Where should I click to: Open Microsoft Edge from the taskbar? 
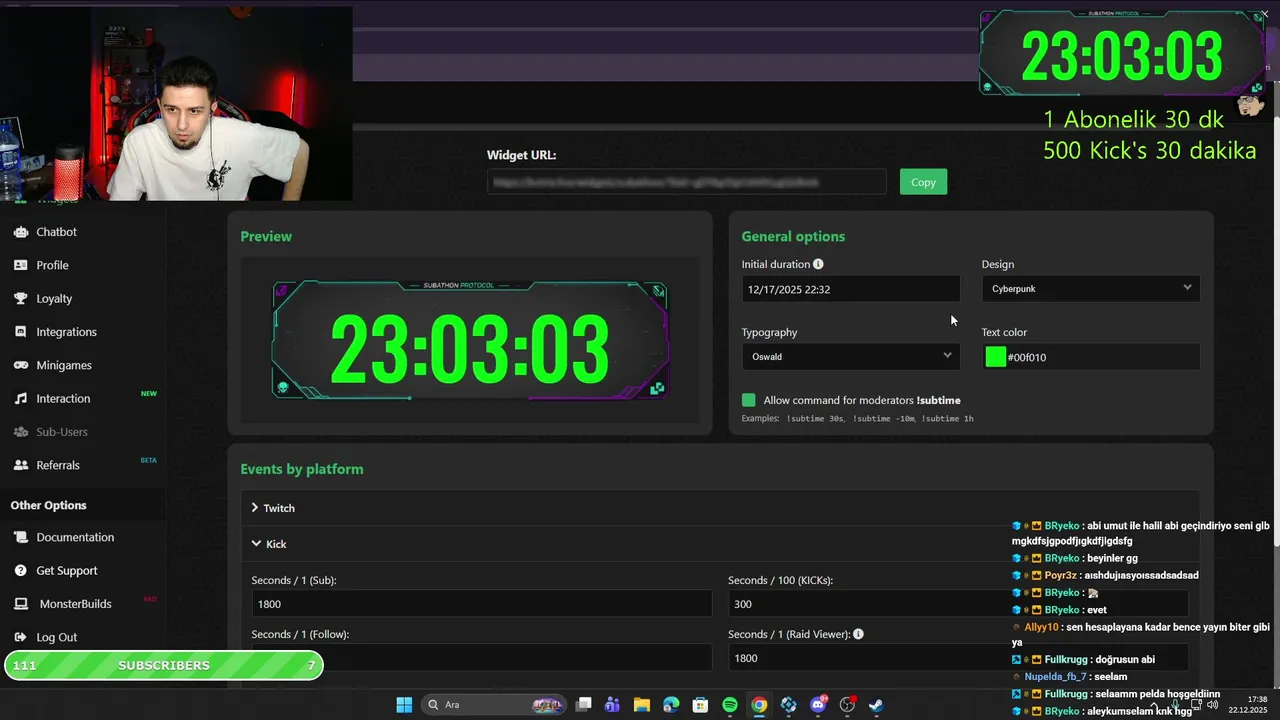[x=671, y=705]
